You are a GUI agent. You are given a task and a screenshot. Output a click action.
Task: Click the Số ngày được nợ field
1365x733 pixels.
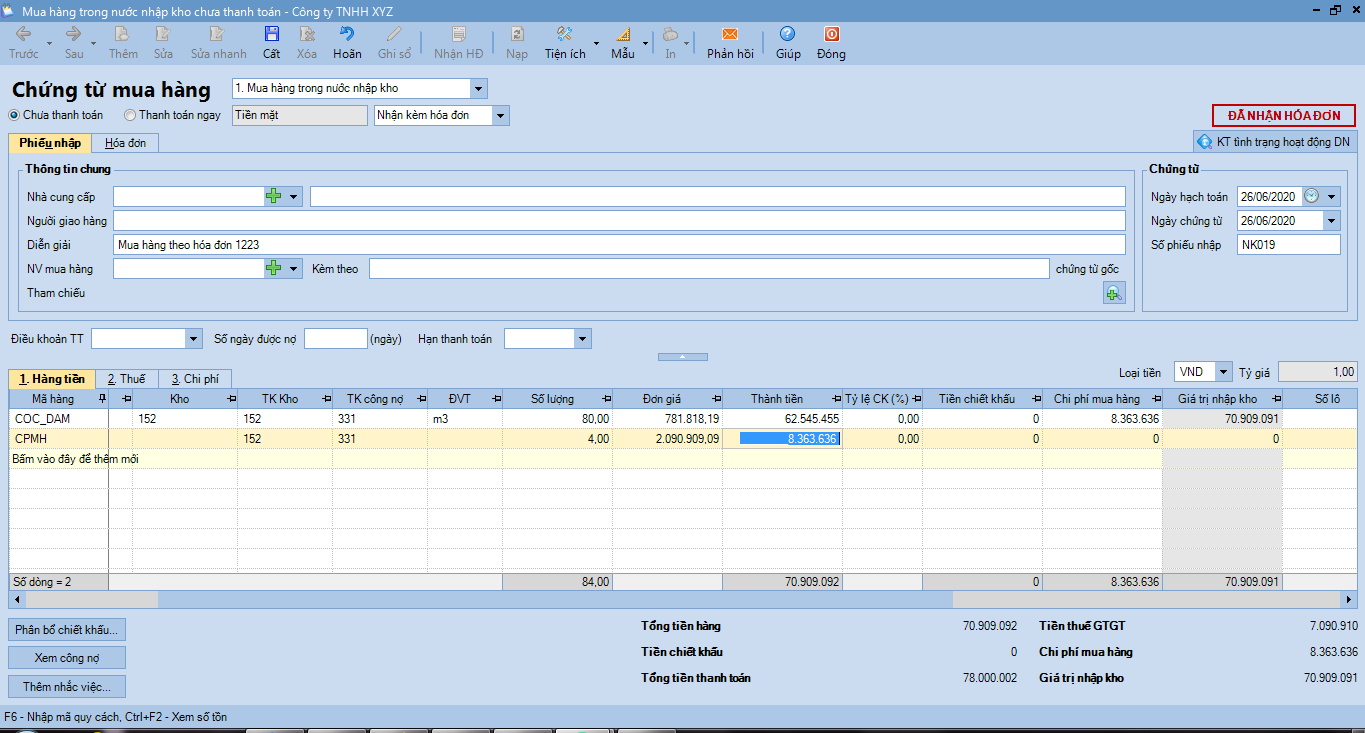tap(335, 339)
